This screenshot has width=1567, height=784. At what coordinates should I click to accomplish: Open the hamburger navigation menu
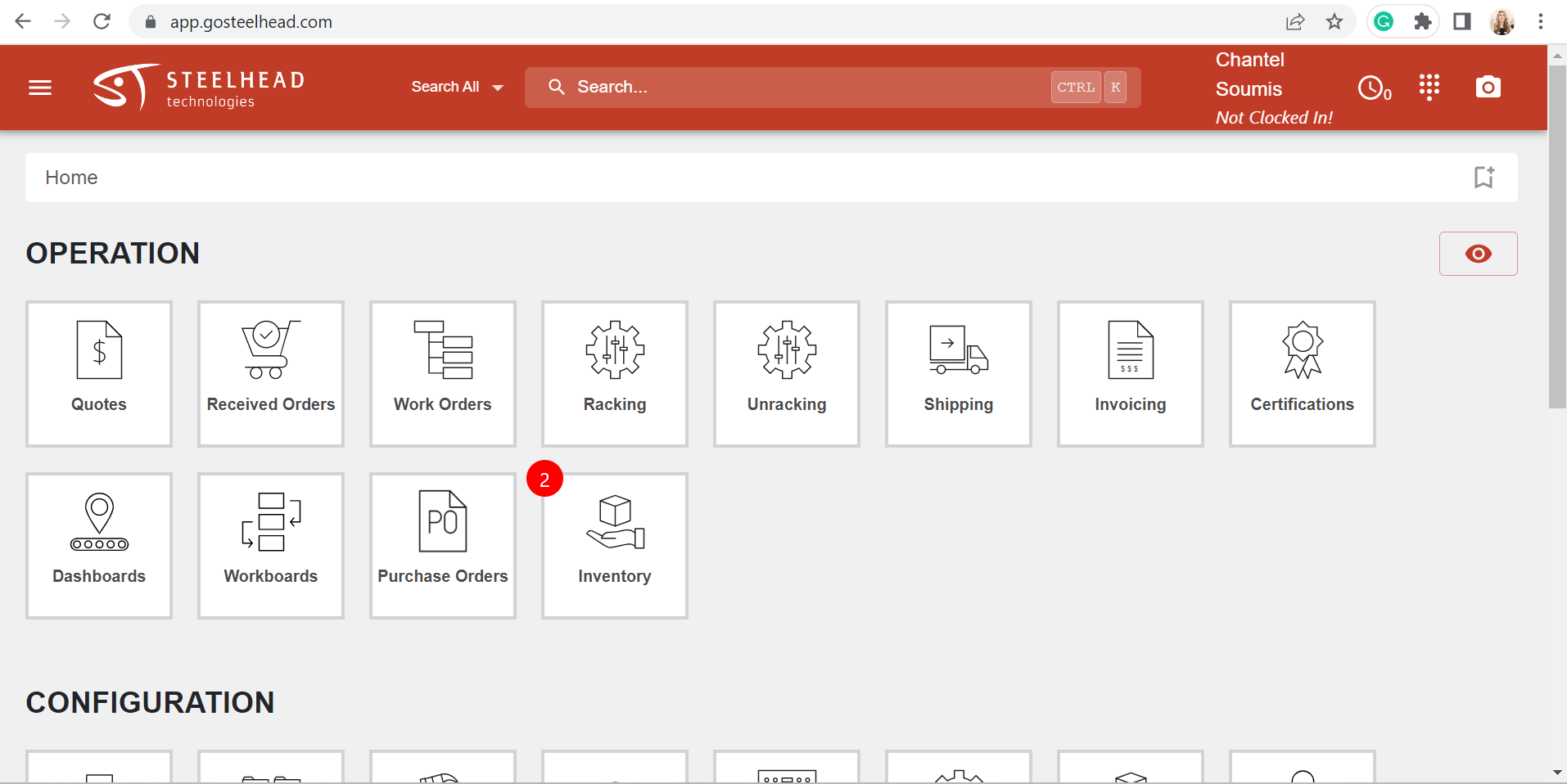click(39, 88)
